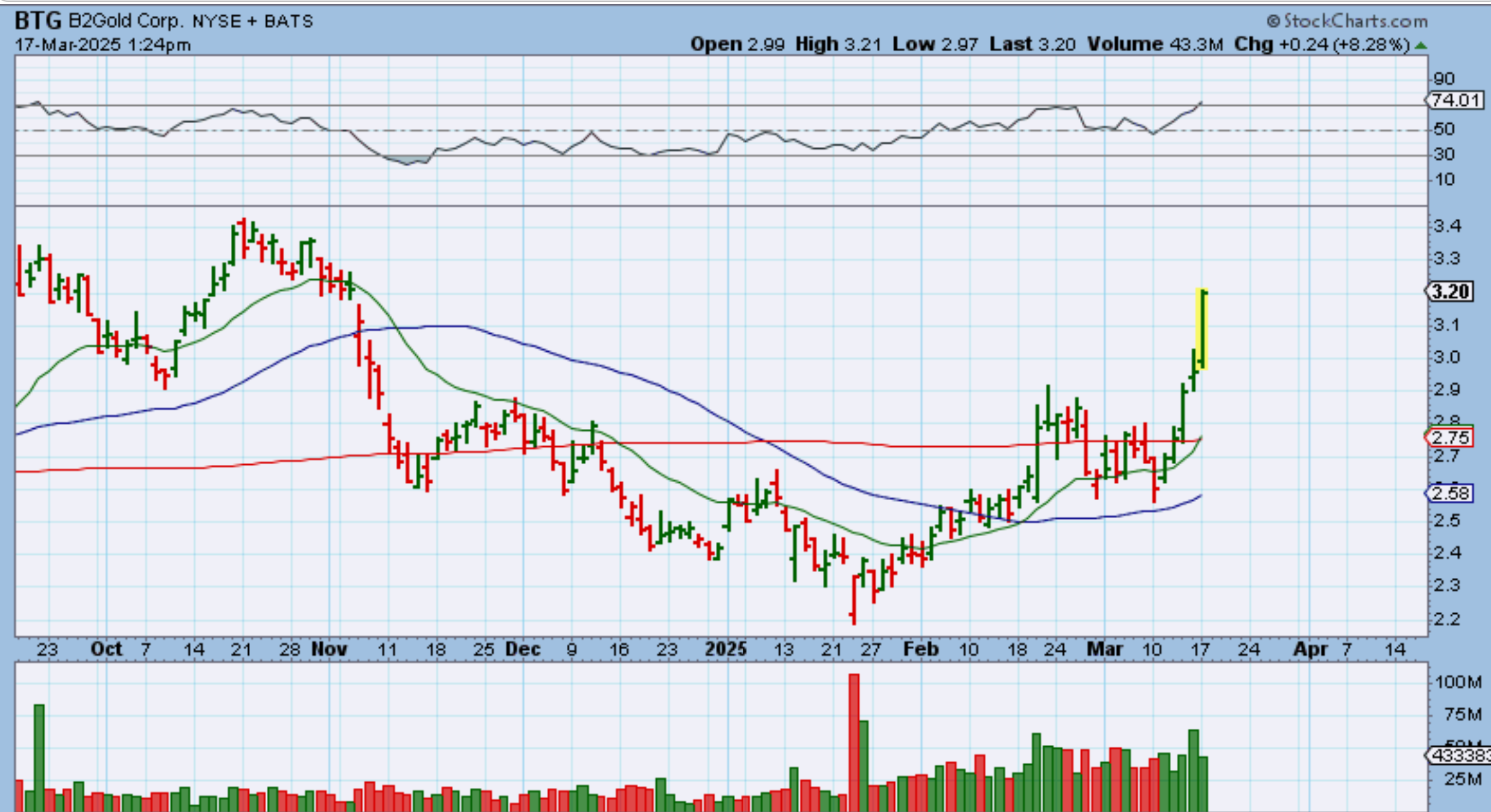1491x812 pixels.
Task: Click the 3.20 last price tag
Action: pyautogui.click(x=1450, y=291)
